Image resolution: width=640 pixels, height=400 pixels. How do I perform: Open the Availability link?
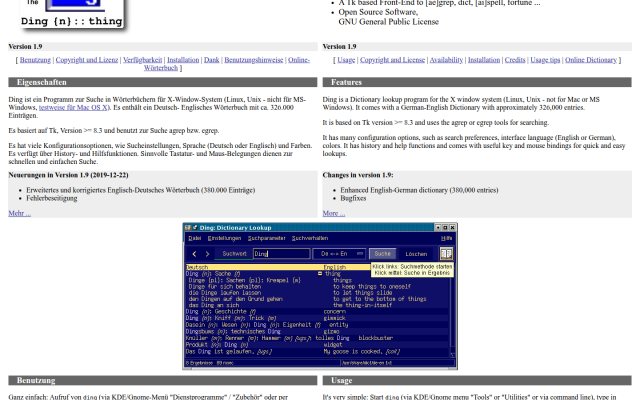[x=446, y=60]
